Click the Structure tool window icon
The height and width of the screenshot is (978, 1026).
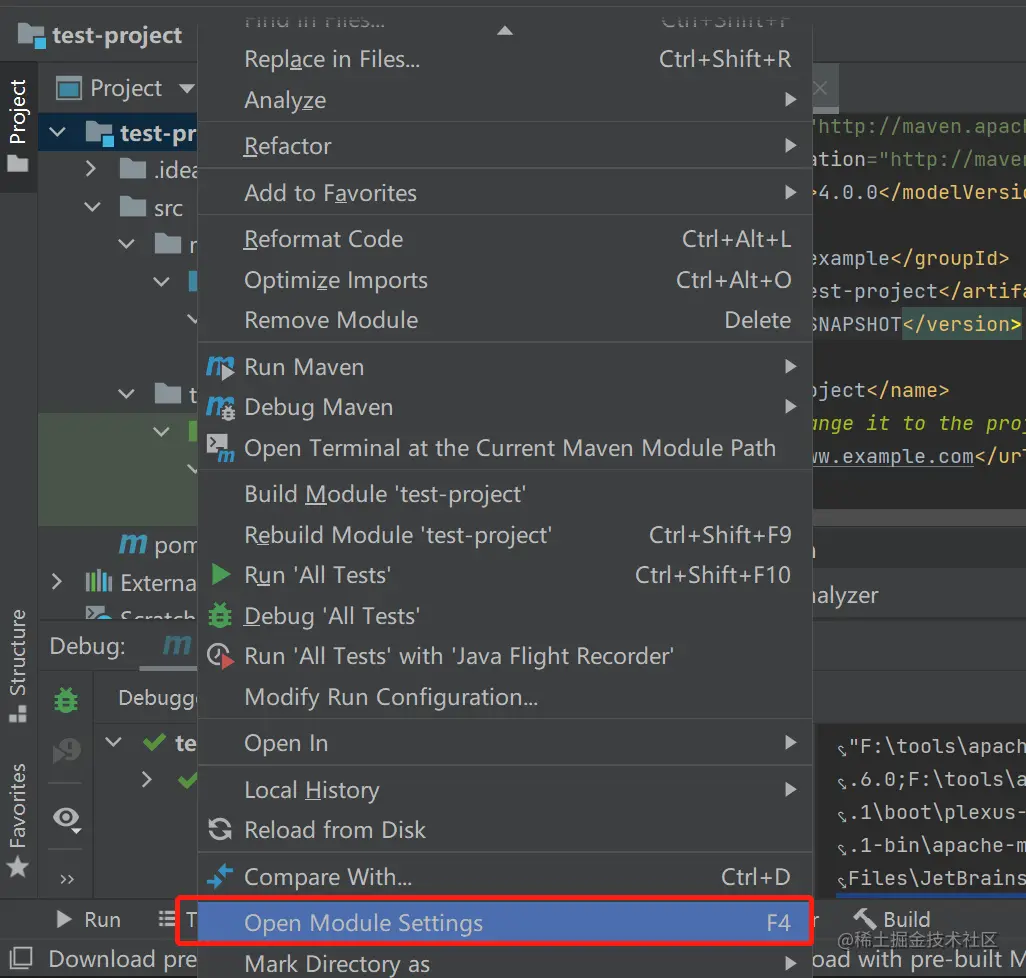(18, 714)
